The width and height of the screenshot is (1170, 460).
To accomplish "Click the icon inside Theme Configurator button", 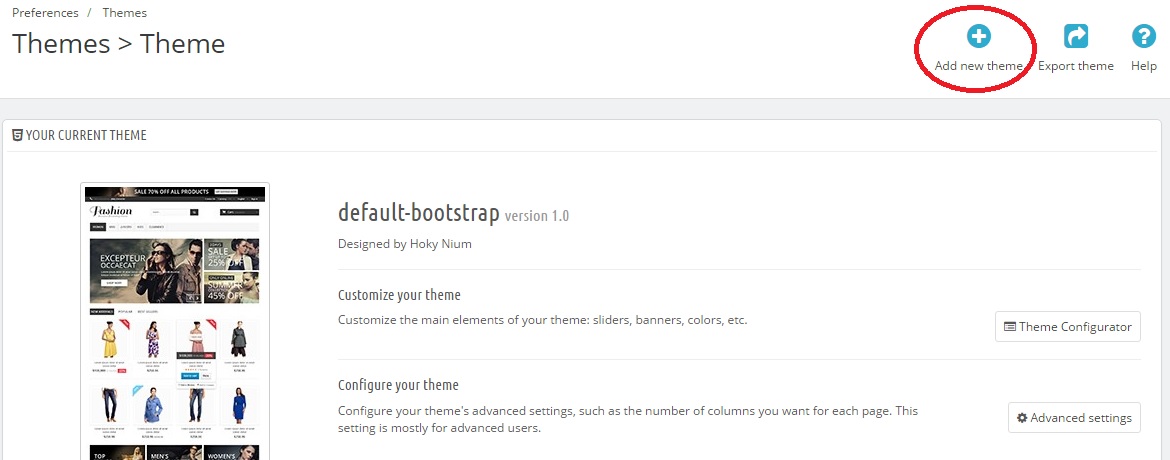I will tap(1010, 327).
